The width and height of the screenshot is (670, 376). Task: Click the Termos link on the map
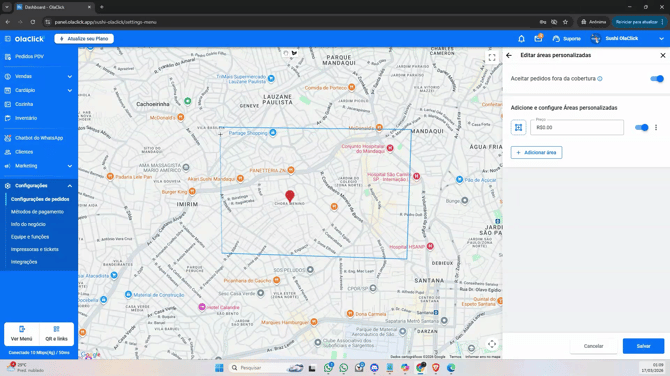pyautogui.click(x=455, y=357)
